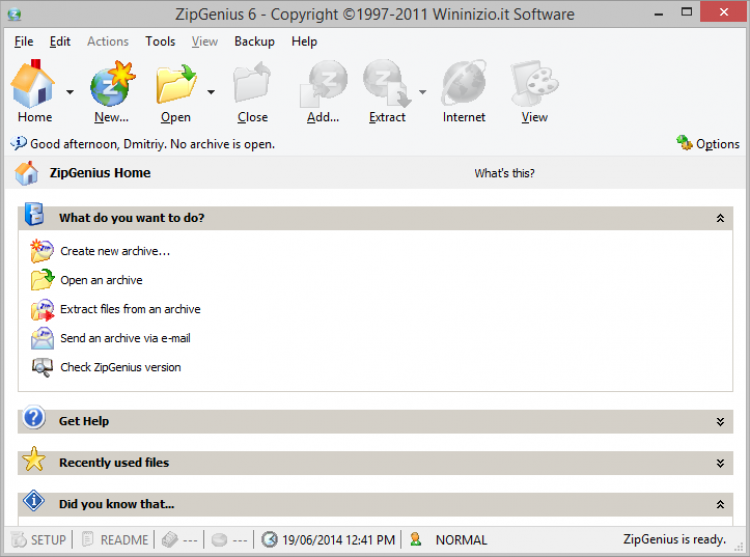Click the Create new archive... link
The height and width of the screenshot is (557, 750).
point(115,251)
